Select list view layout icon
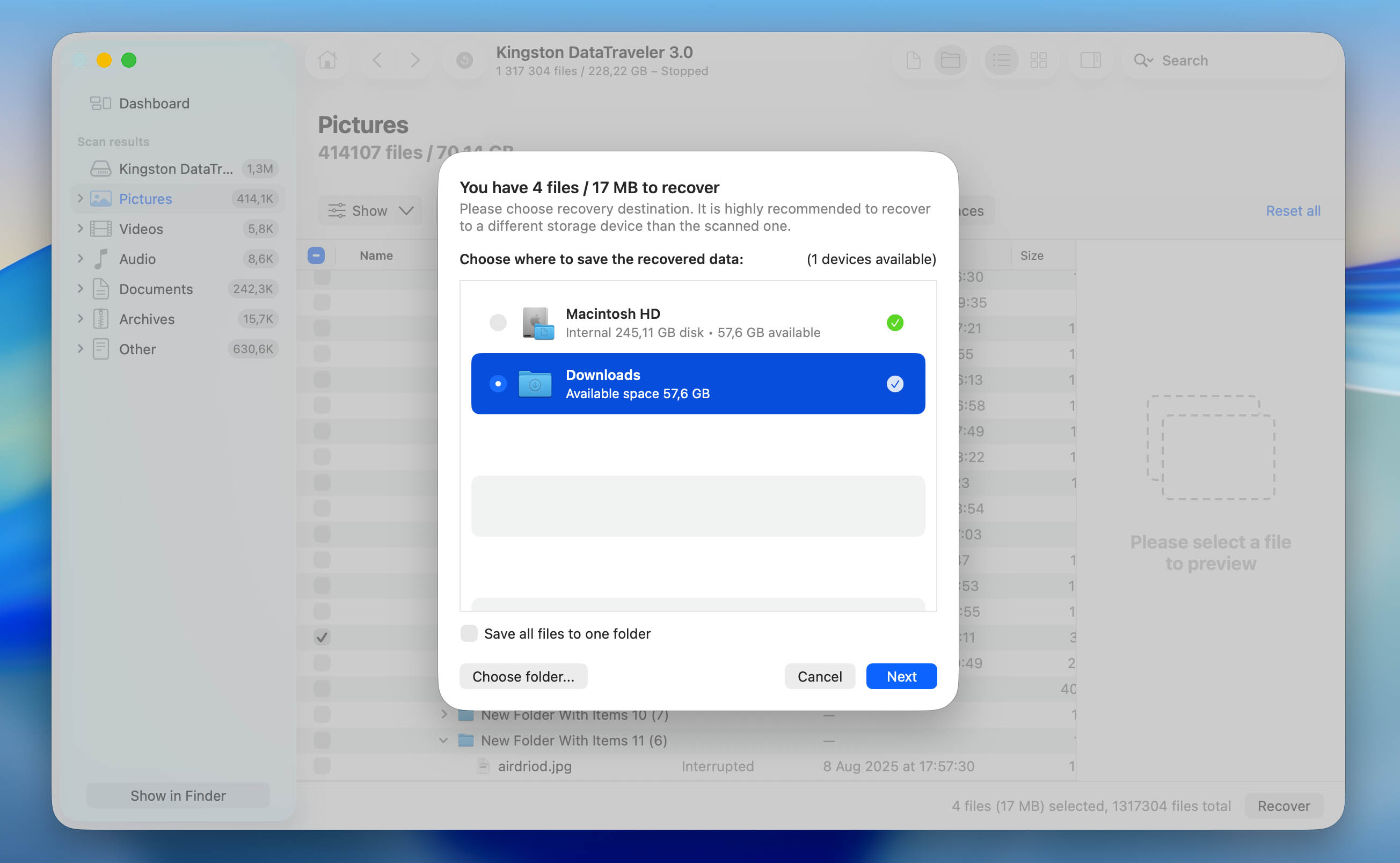 pyautogui.click(x=1001, y=60)
